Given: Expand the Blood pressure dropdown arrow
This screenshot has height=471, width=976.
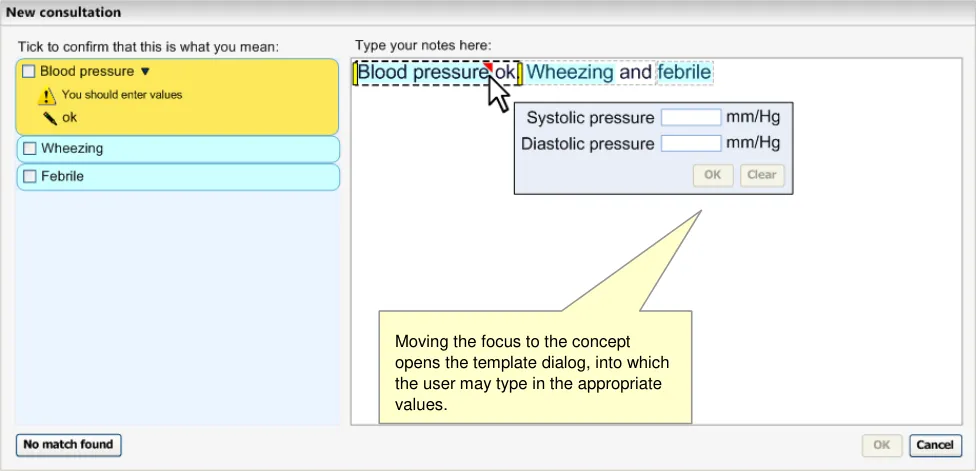Looking at the screenshot, I should 145,72.
